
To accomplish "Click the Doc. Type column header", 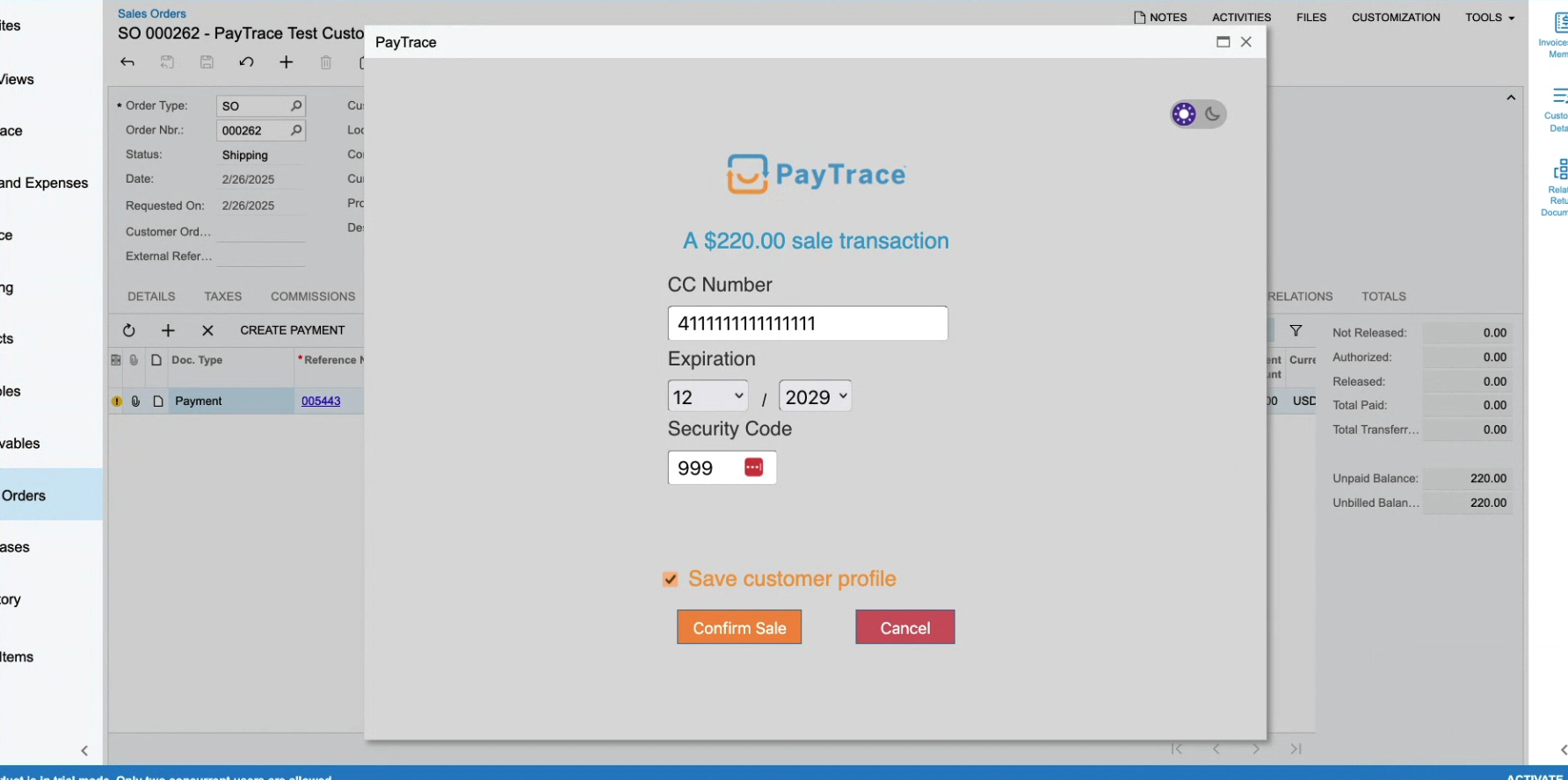I will pos(197,360).
